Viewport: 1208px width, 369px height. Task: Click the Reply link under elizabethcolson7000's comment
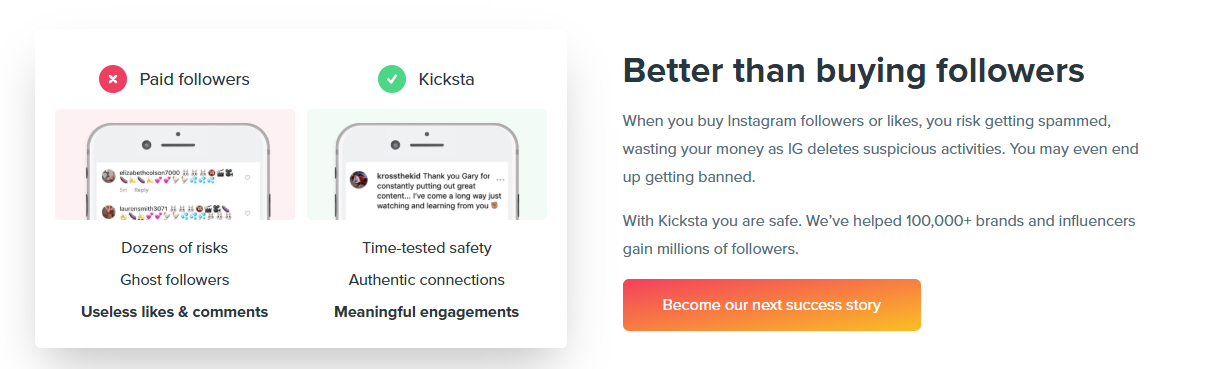click(141, 190)
